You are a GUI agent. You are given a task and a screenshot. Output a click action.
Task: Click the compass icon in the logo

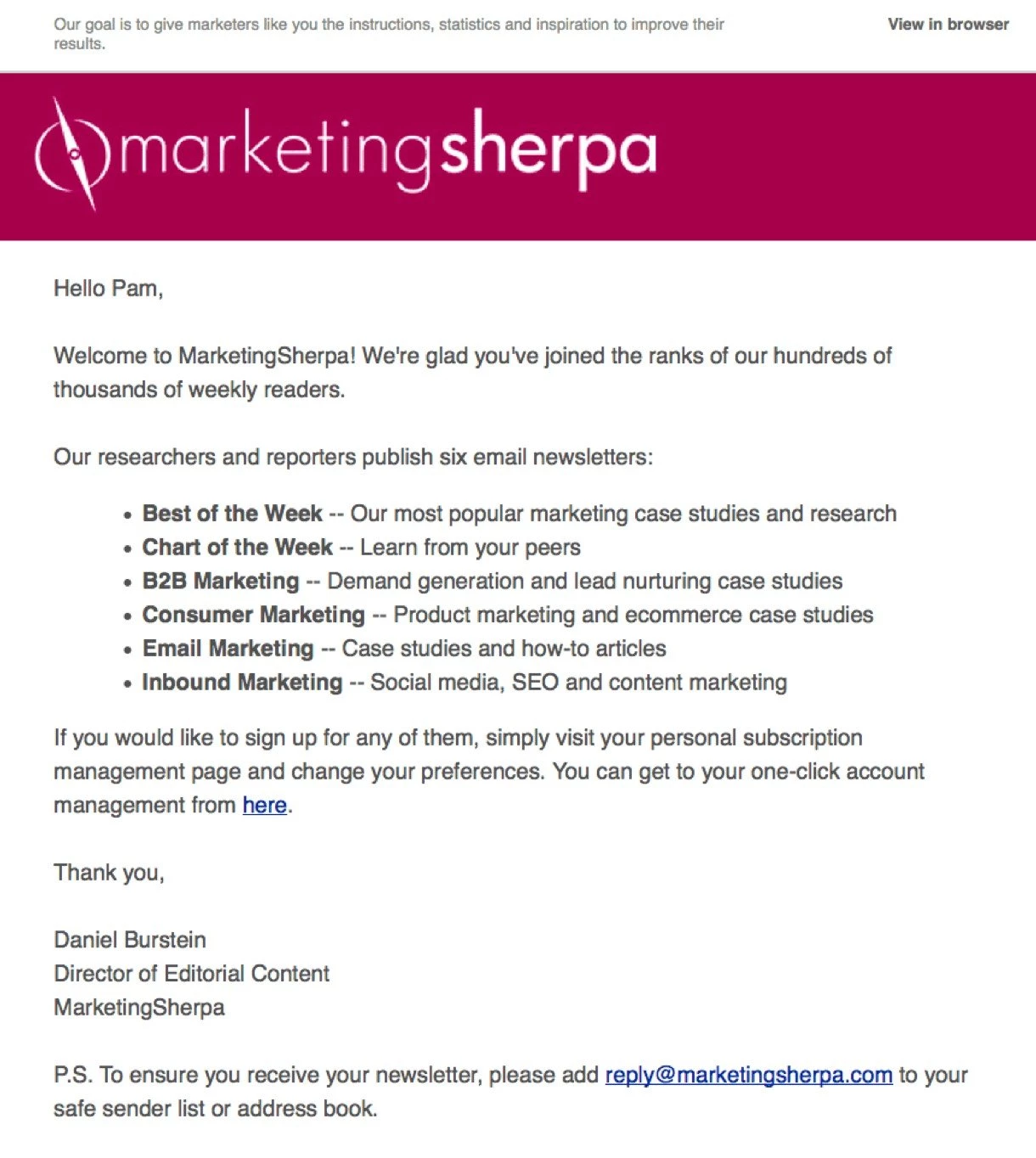tap(73, 154)
